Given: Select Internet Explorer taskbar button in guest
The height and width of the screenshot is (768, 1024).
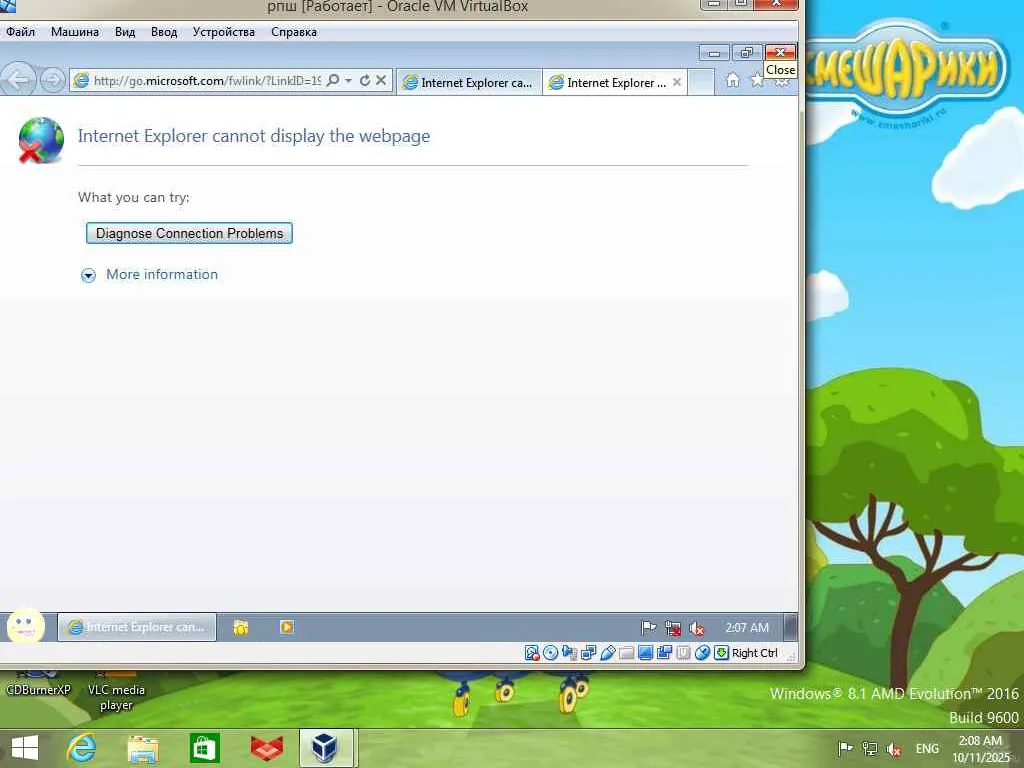Looking at the screenshot, I should (136, 627).
